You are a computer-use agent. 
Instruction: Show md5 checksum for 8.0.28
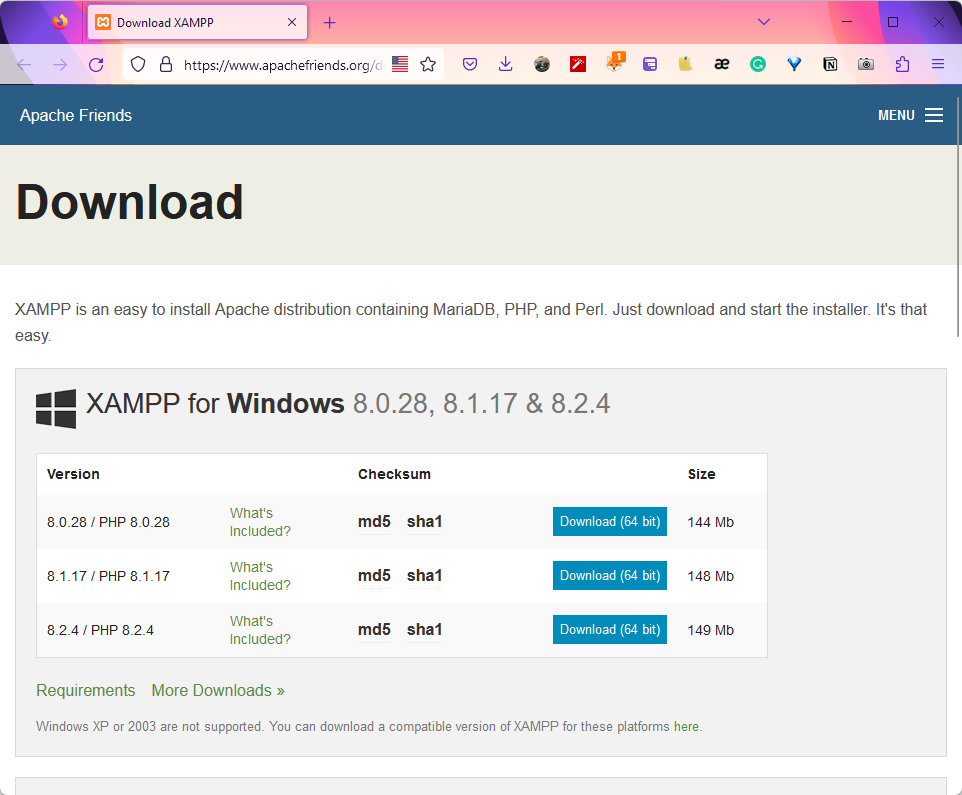click(x=374, y=521)
